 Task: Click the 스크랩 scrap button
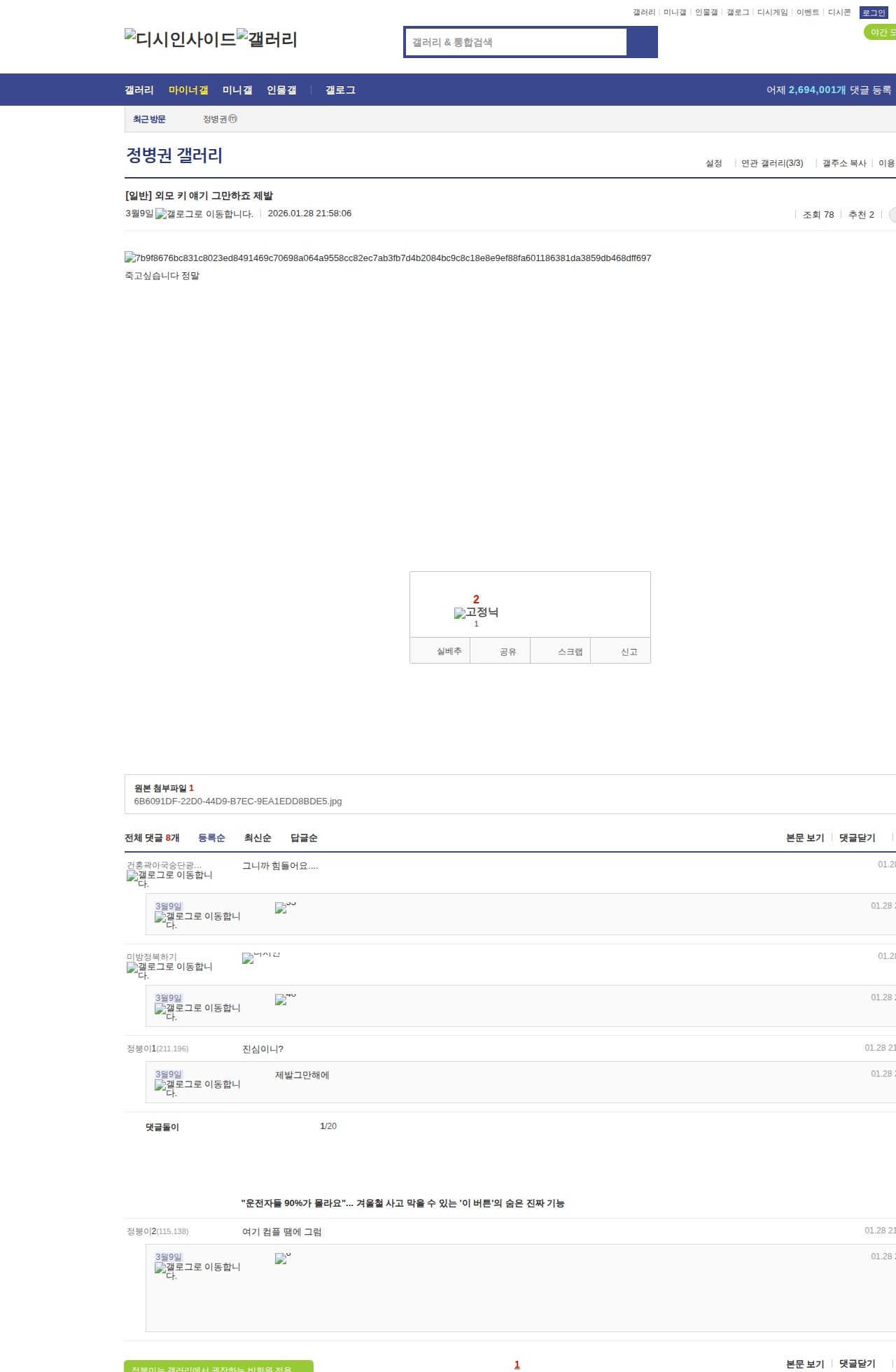coord(561,651)
